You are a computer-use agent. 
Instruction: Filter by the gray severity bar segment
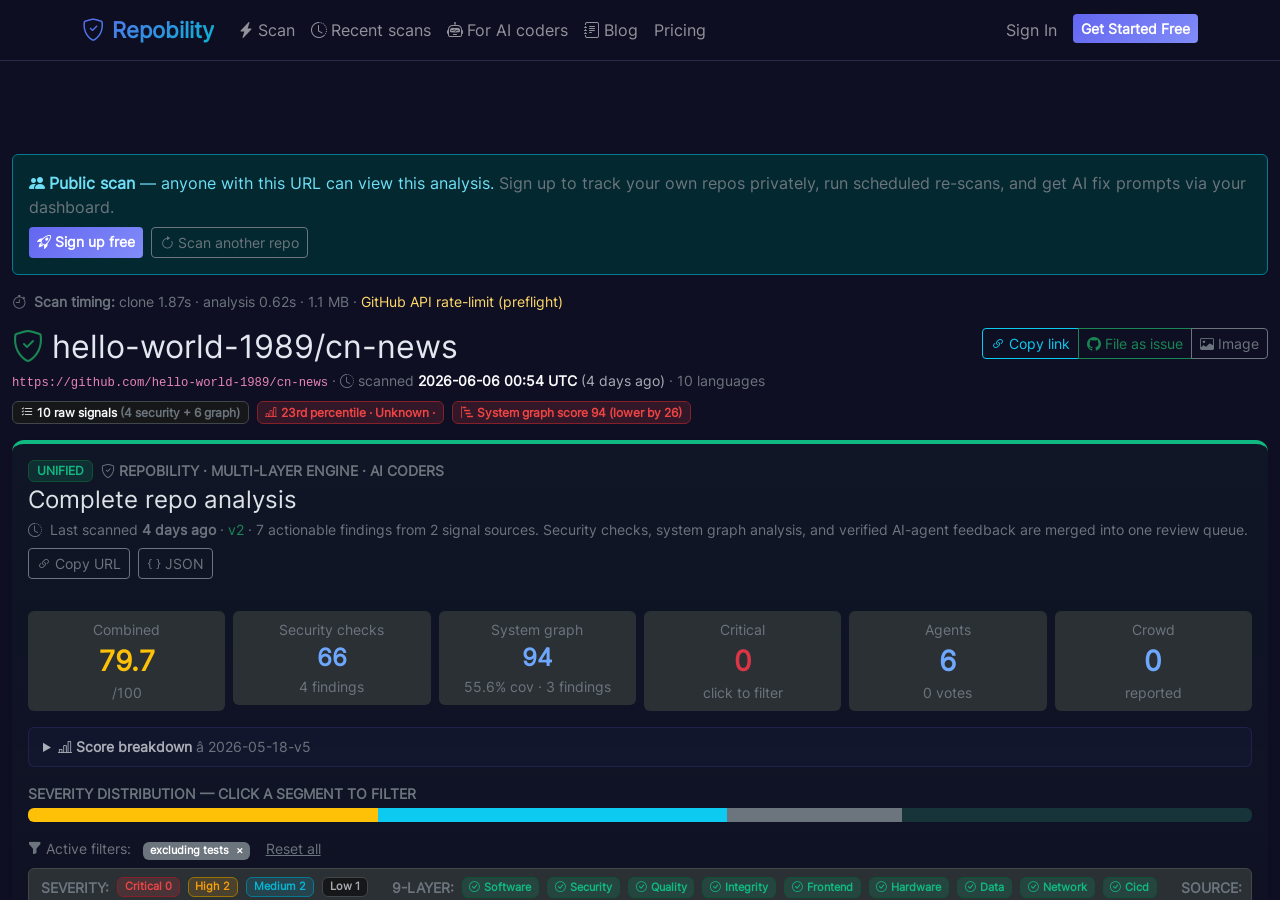(x=814, y=815)
